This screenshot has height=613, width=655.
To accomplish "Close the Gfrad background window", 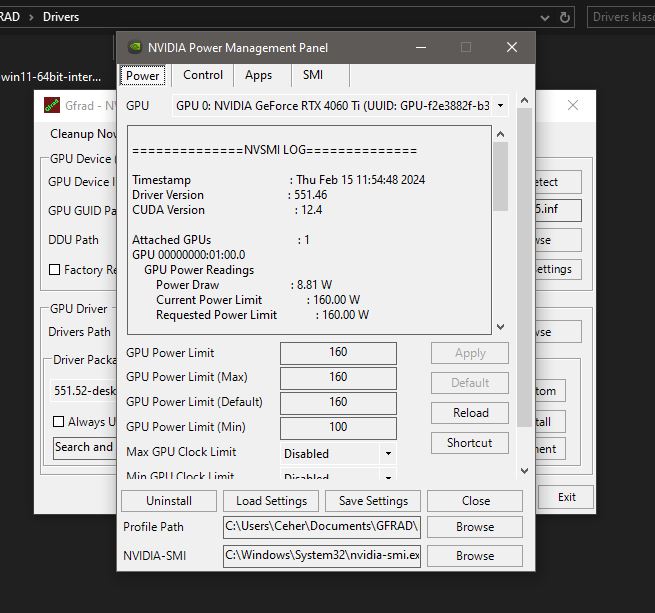I will click(x=573, y=105).
